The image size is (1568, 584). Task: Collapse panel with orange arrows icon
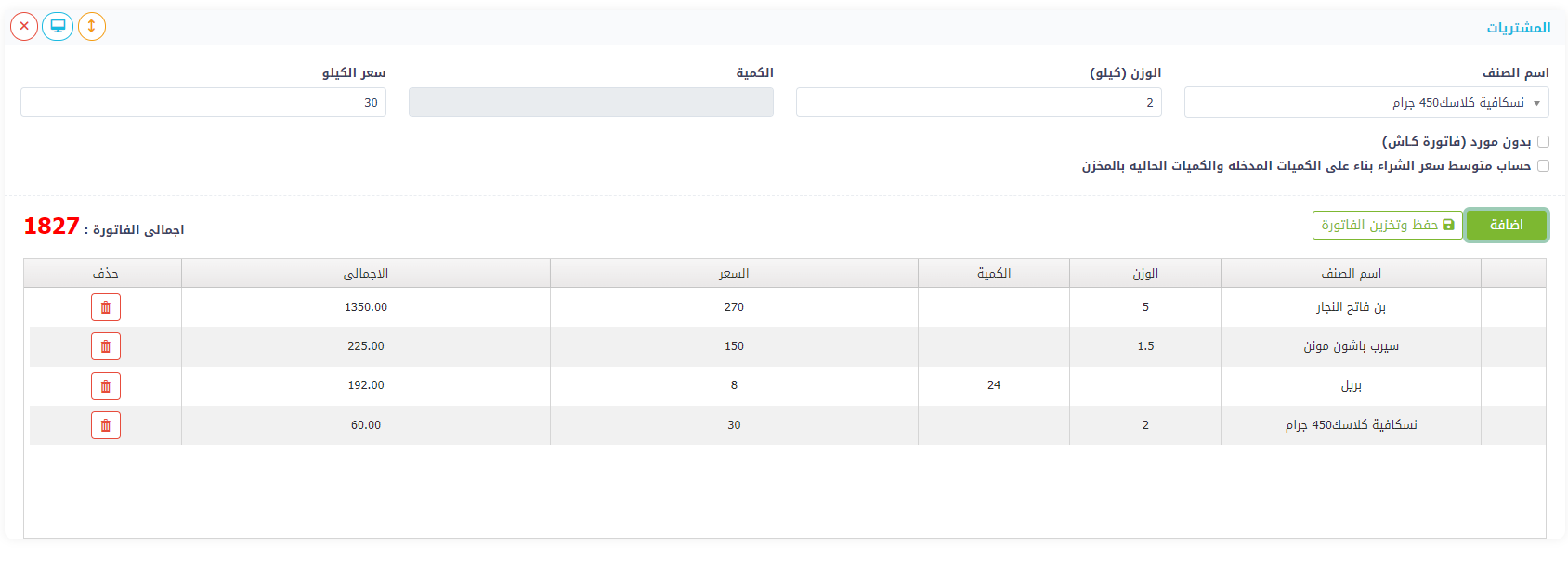coord(91,26)
